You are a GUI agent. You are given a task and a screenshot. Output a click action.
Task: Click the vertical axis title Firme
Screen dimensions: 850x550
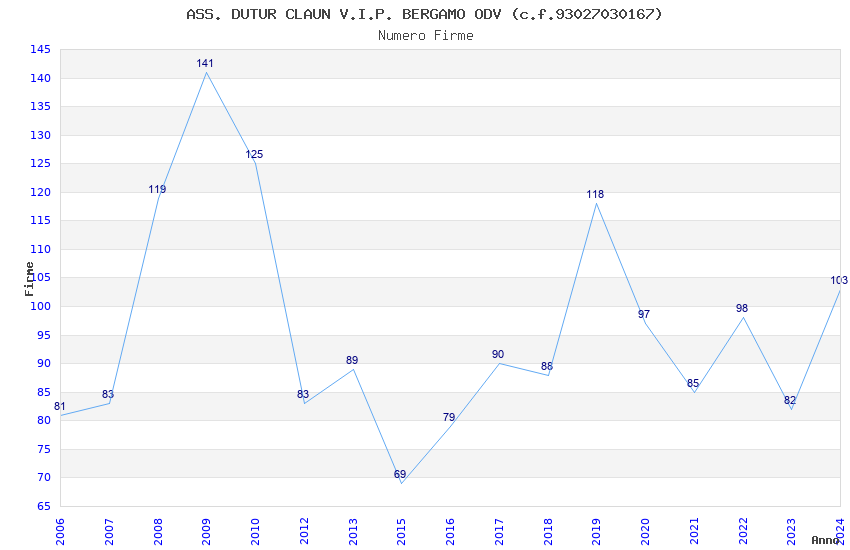[29, 279]
